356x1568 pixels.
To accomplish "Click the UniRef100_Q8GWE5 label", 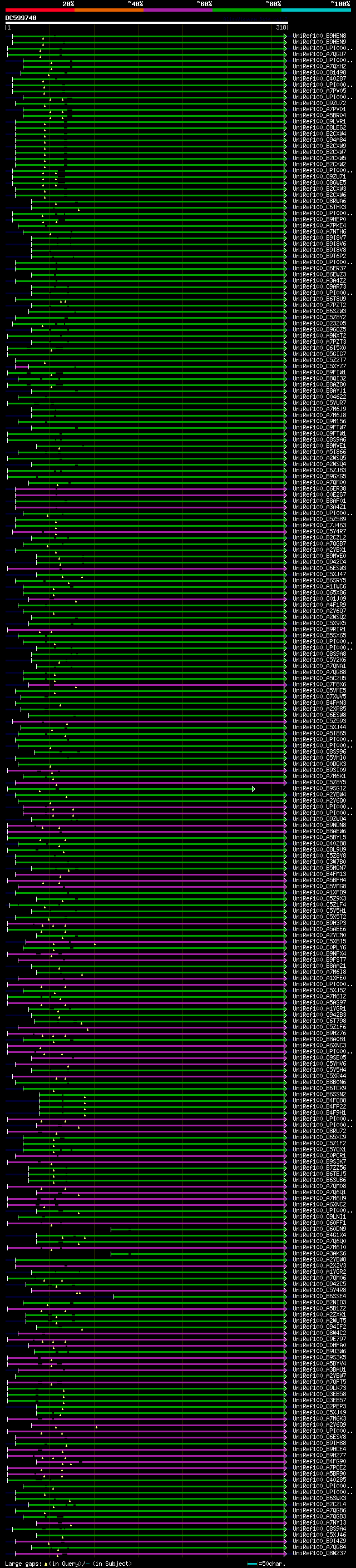I will coord(319,182).
